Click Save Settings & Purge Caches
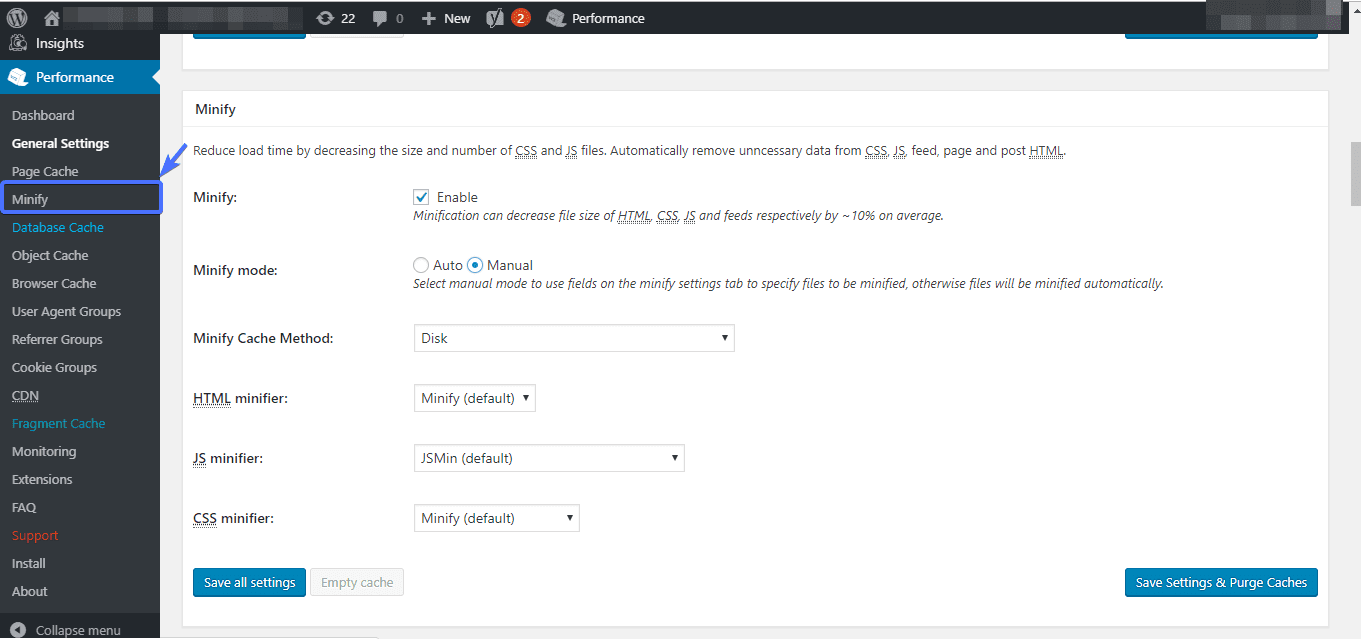Image resolution: width=1361 pixels, height=639 pixels. [x=1221, y=582]
